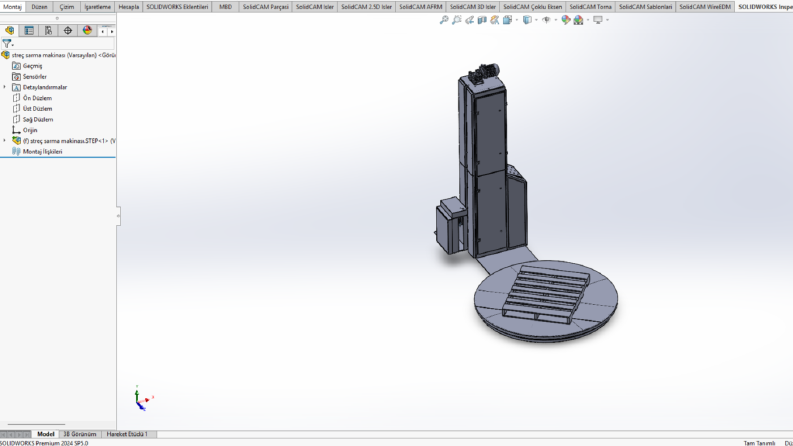Image resolution: width=793 pixels, height=446 pixels.
Task: Click the SolidCAM İşler tab
Action: point(315,7)
